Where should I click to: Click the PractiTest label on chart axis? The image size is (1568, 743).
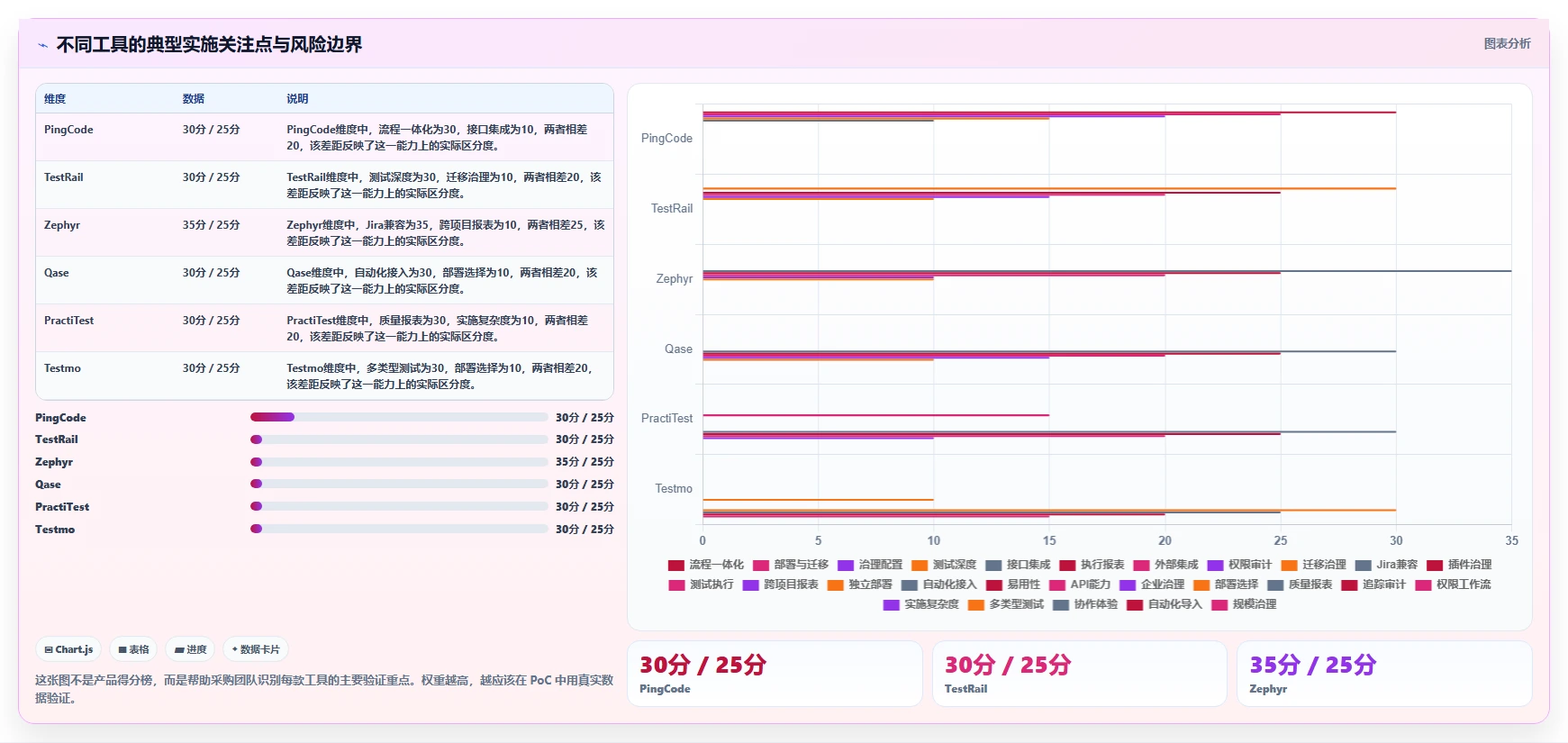(666, 419)
